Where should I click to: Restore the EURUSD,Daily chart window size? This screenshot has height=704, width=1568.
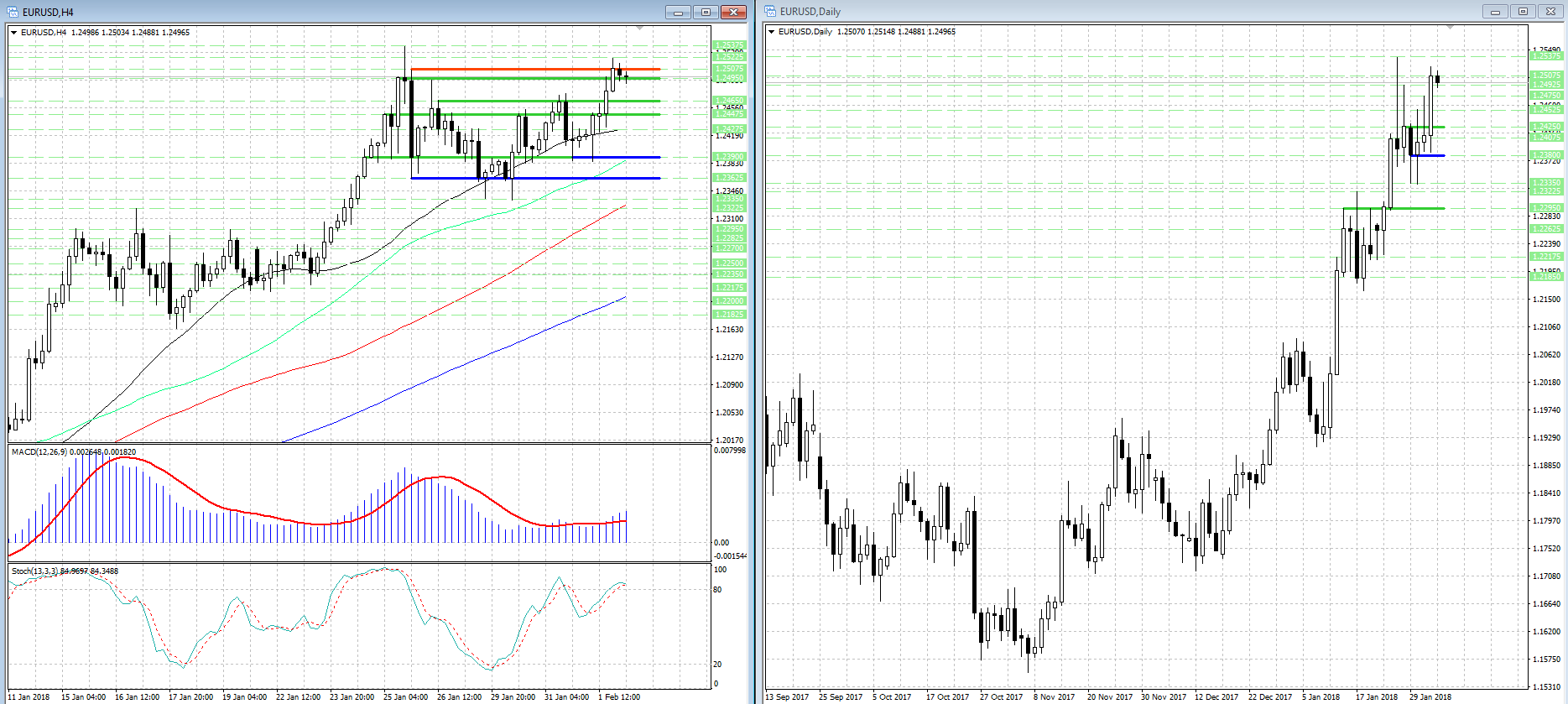[1523, 12]
